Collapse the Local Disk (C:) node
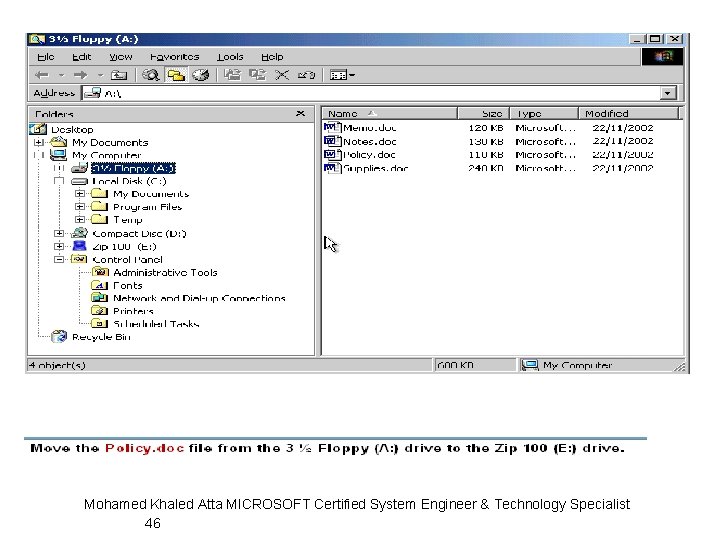The width and height of the screenshot is (720, 540). pyautogui.click(x=59, y=181)
